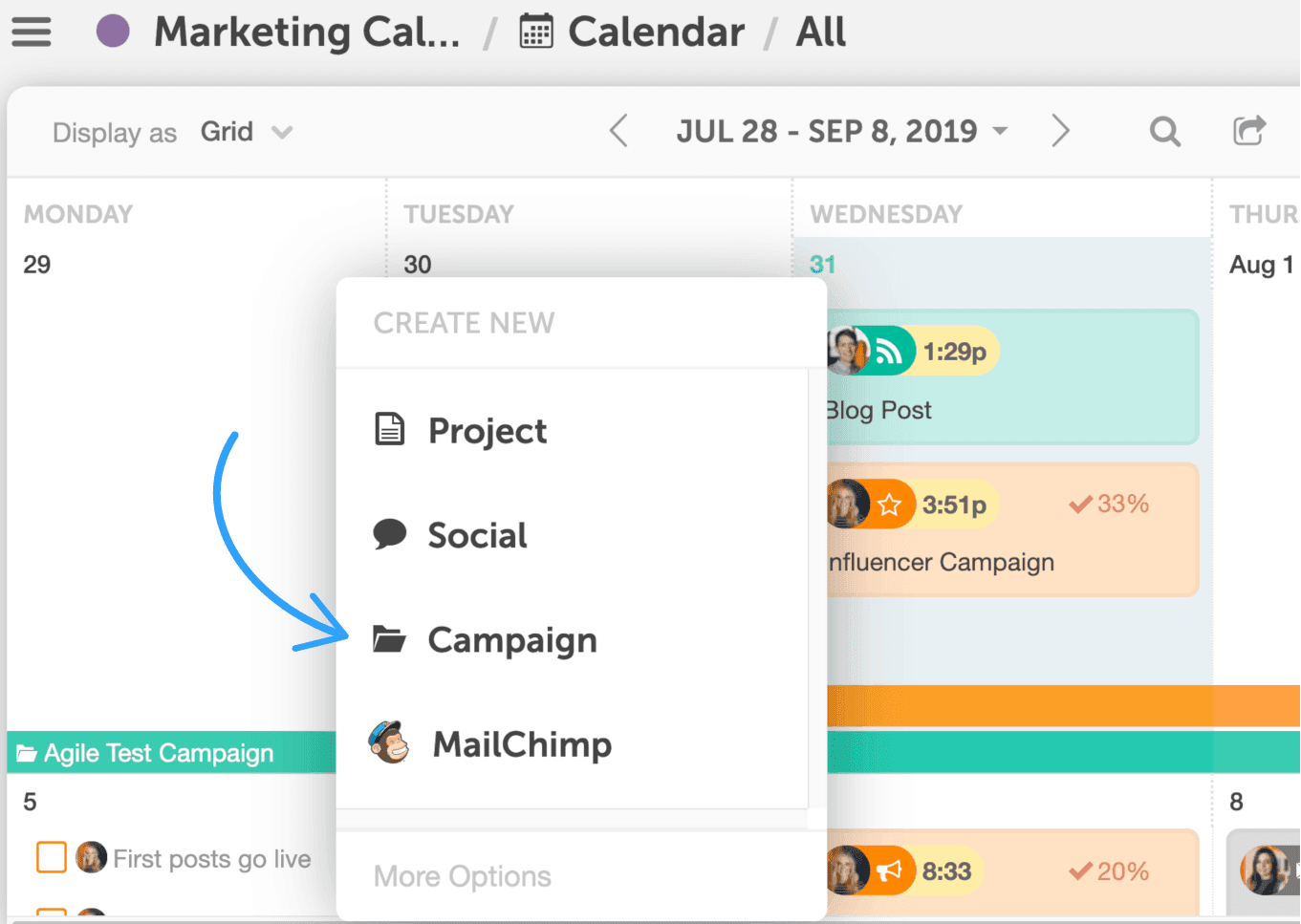Open the JUL 28 - SEP 8 date range dropdown
The height and width of the screenshot is (924, 1301).
pyautogui.click(x=842, y=131)
